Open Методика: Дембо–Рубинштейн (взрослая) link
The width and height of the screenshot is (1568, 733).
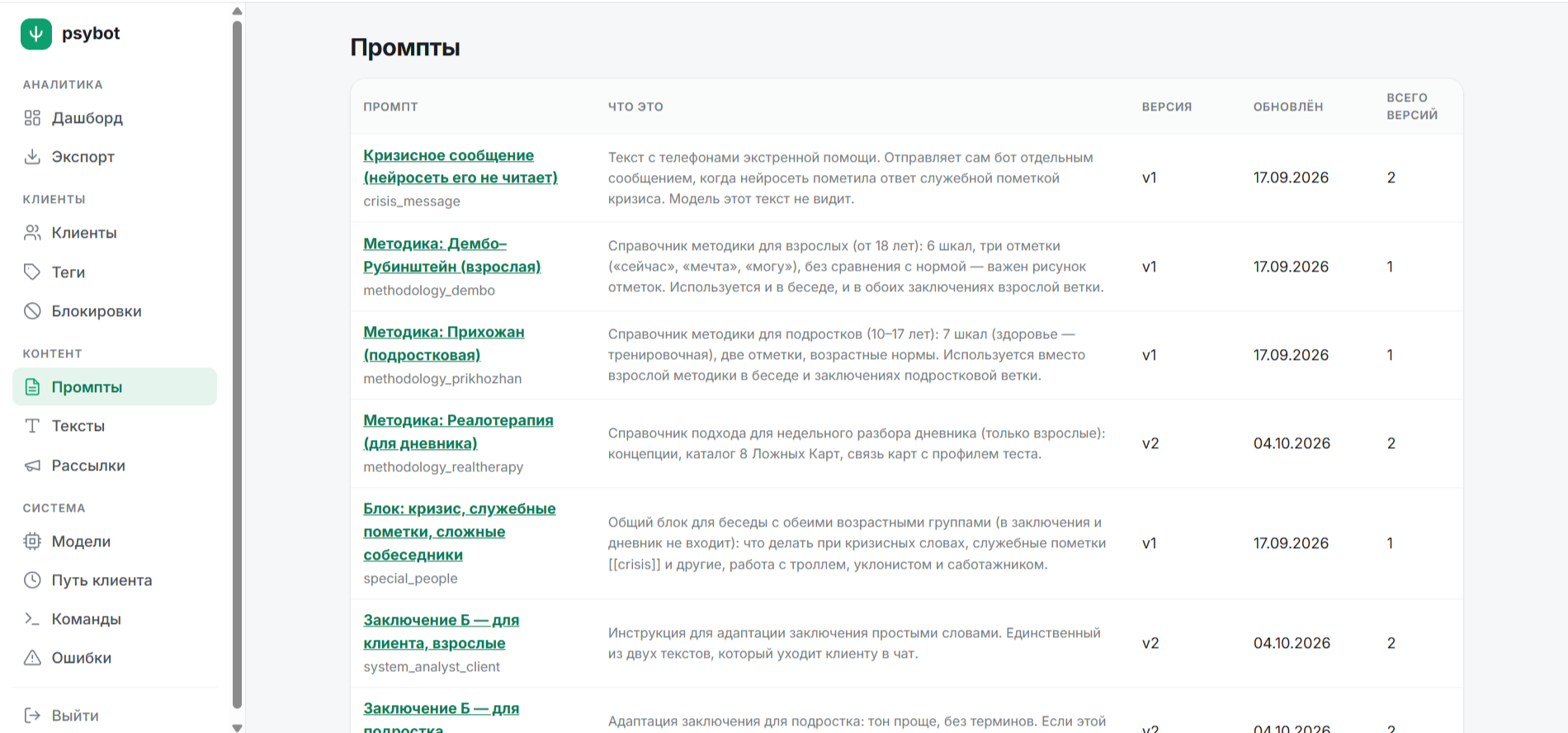coord(452,255)
